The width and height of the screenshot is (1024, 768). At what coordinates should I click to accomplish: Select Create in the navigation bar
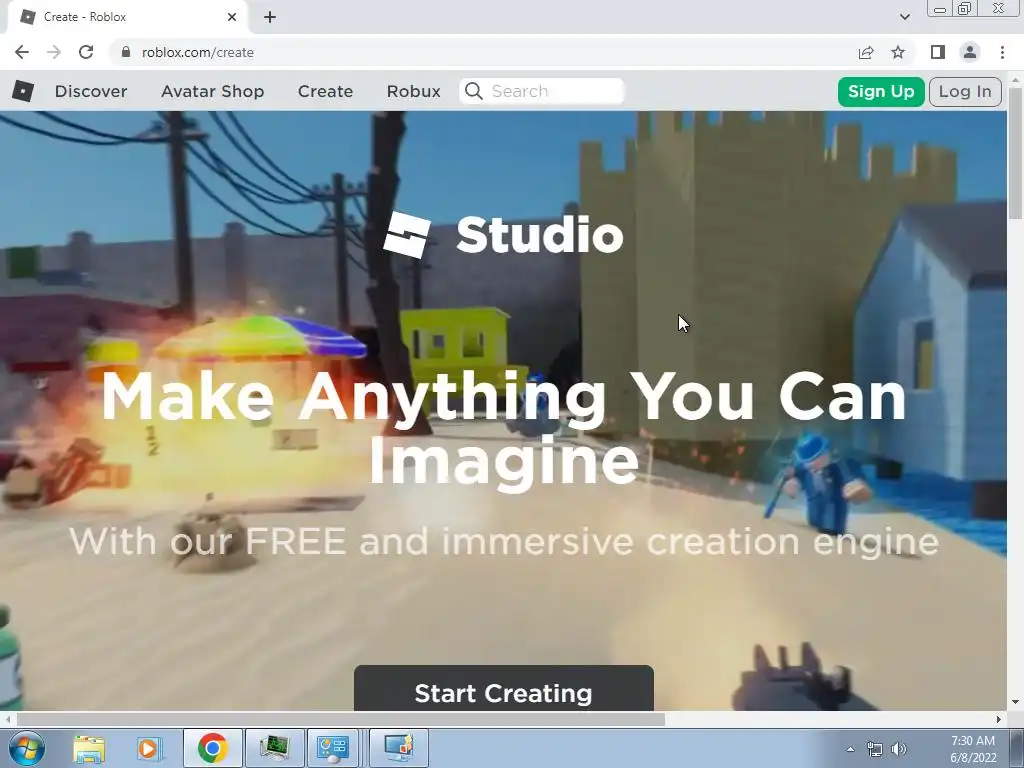[325, 91]
